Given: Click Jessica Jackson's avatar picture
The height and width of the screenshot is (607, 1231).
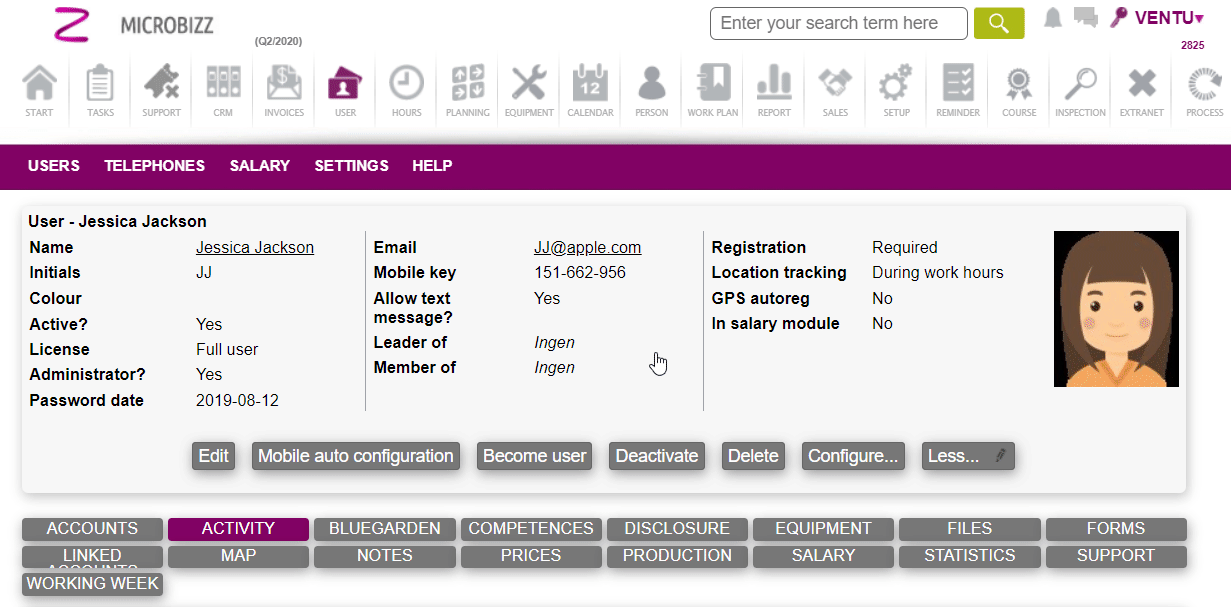Looking at the screenshot, I should pos(1116,309).
